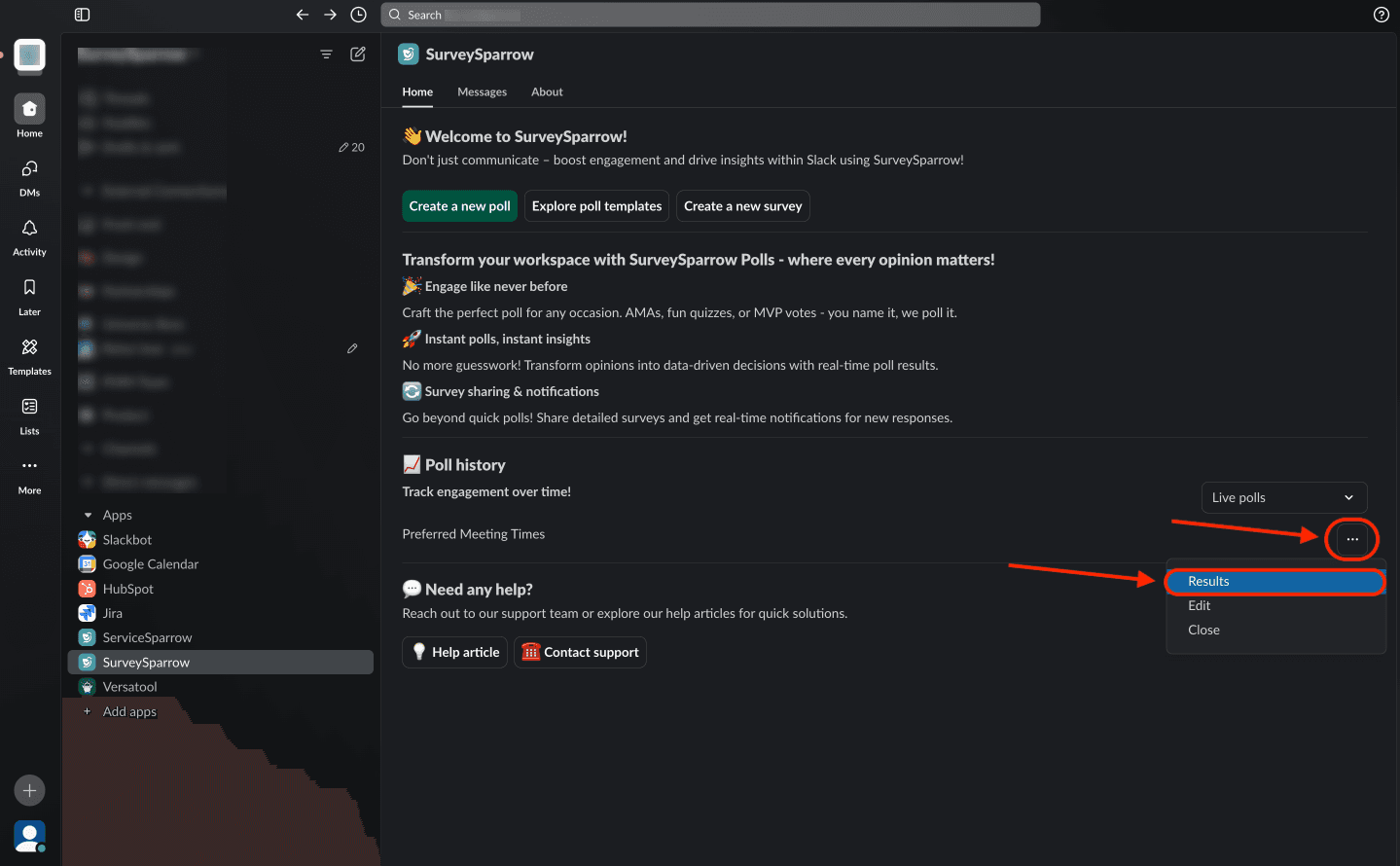Click the Search input field
The height and width of the screenshot is (866, 1400).
pos(710,15)
